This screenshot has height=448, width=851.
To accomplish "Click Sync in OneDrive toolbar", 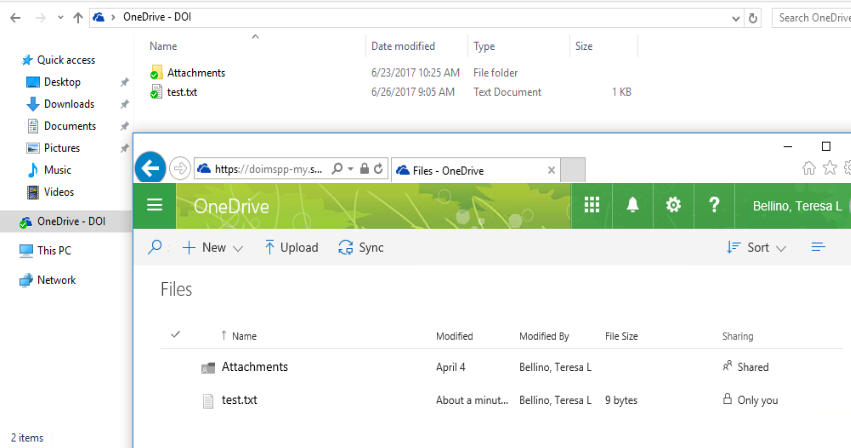I will pos(361,248).
